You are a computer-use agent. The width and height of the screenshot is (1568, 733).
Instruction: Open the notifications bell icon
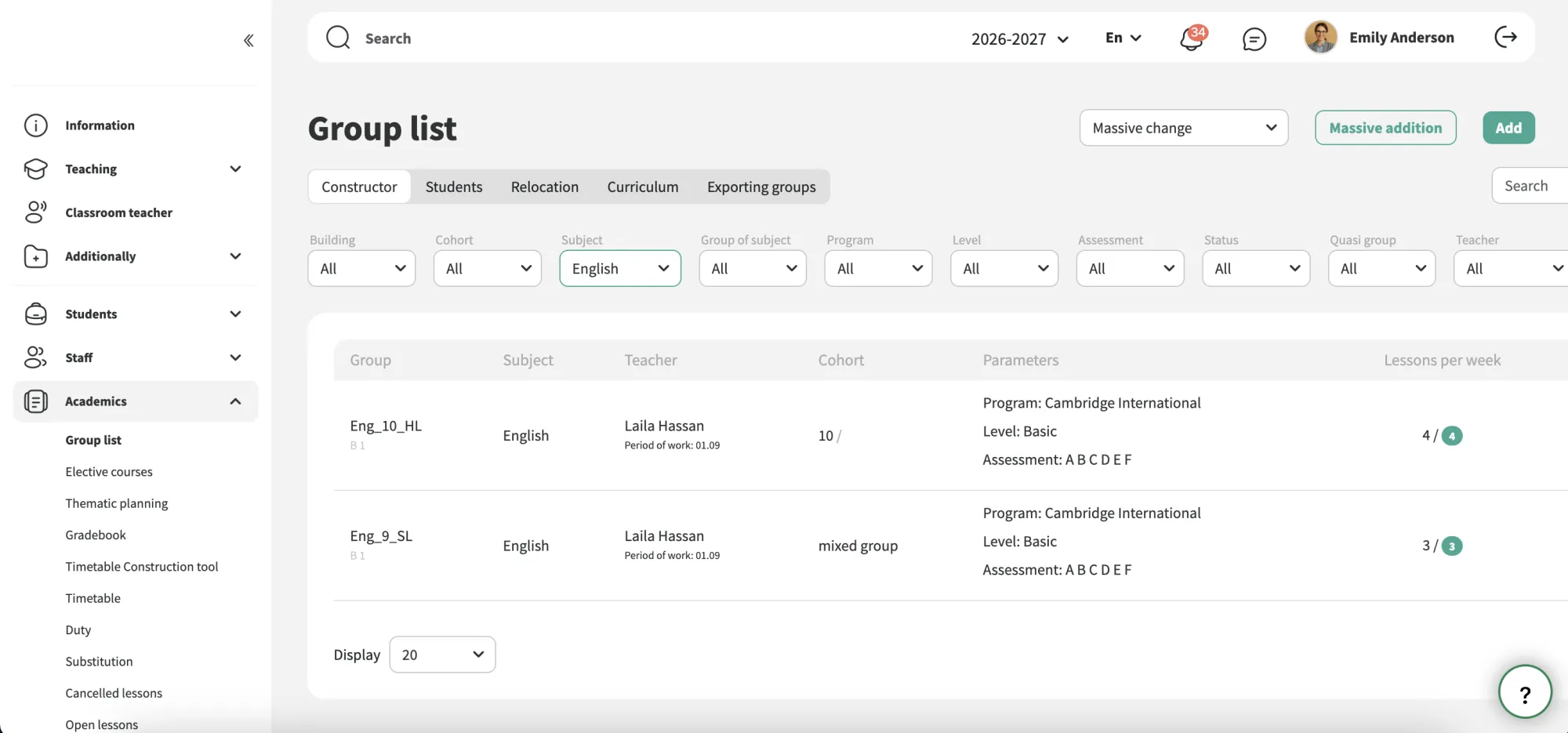click(x=1192, y=38)
